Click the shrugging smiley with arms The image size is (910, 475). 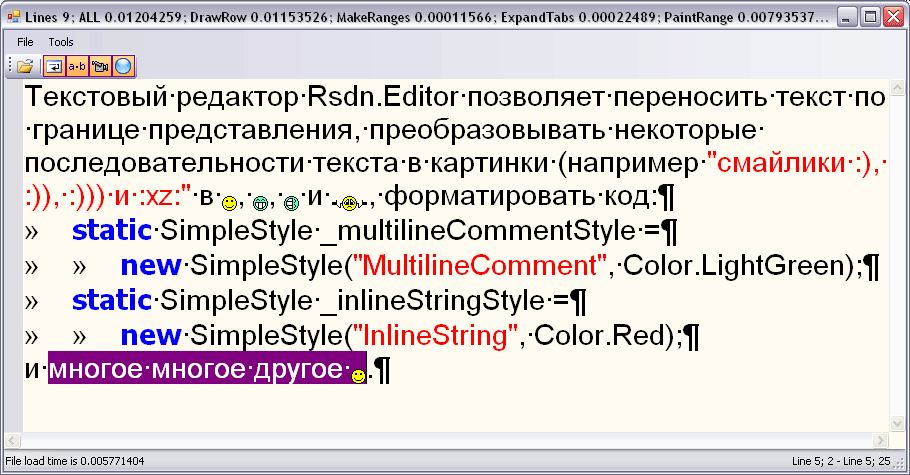pos(349,203)
